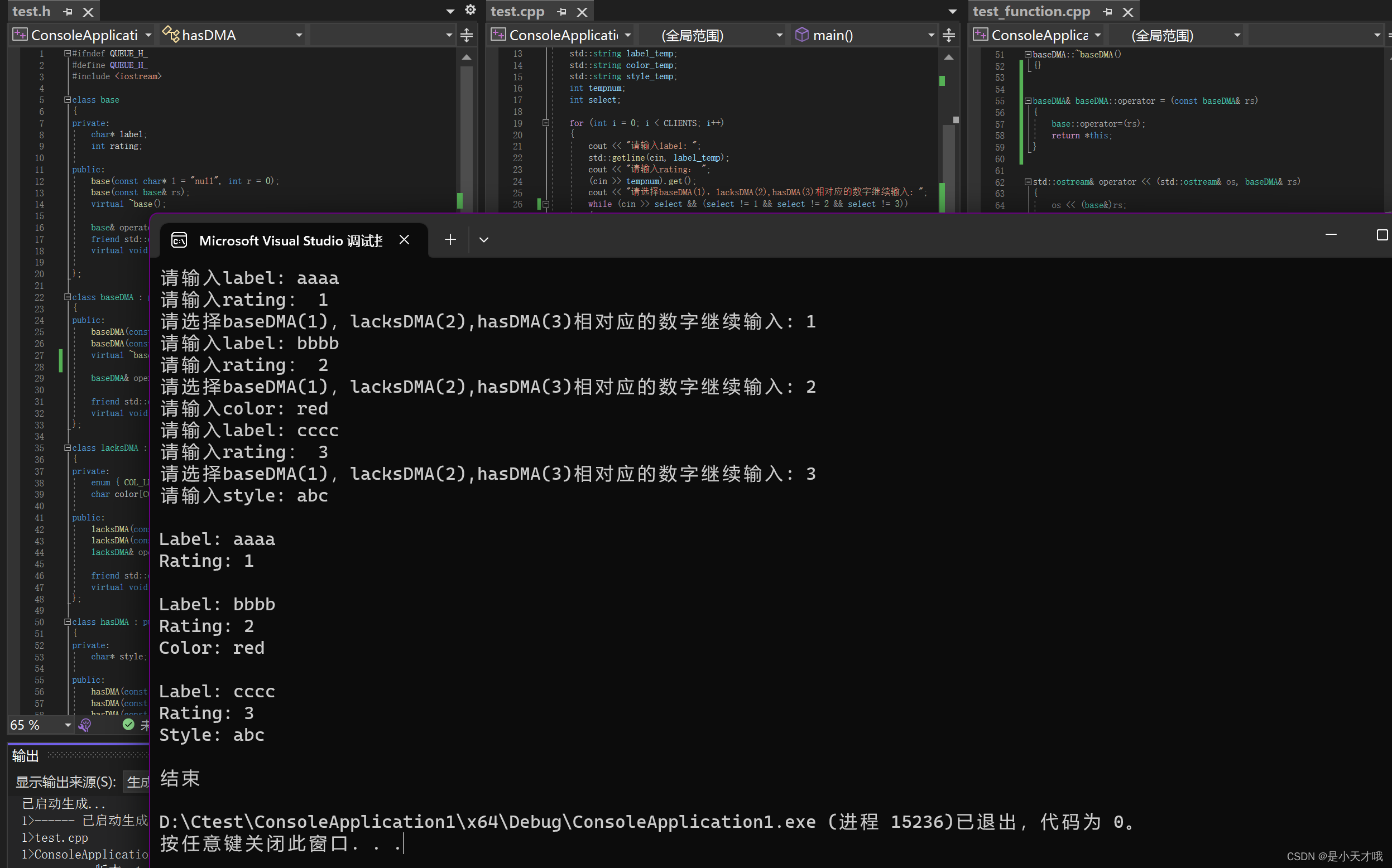Switch to the test_function.cpp tab
Image resolution: width=1392 pixels, height=868 pixels.
click(x=1031, y=11)
